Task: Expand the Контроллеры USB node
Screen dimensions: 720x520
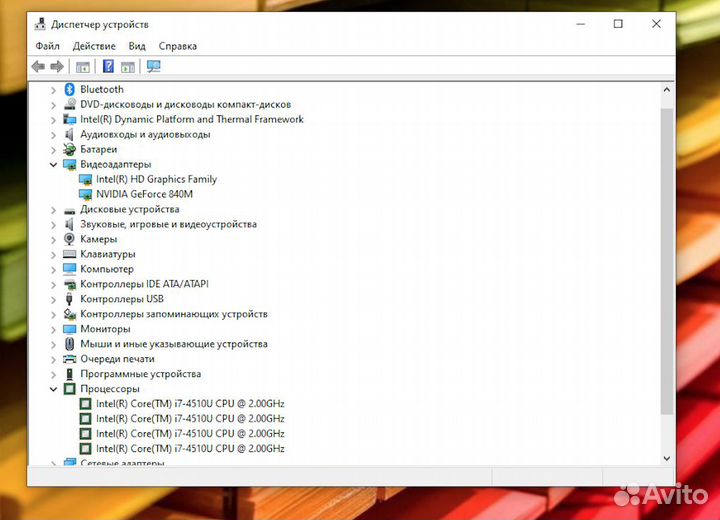Action: (x=53, y=300)
